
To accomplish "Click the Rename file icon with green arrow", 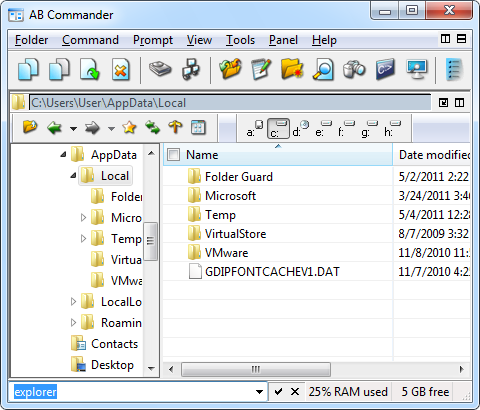I will point(90,69).
